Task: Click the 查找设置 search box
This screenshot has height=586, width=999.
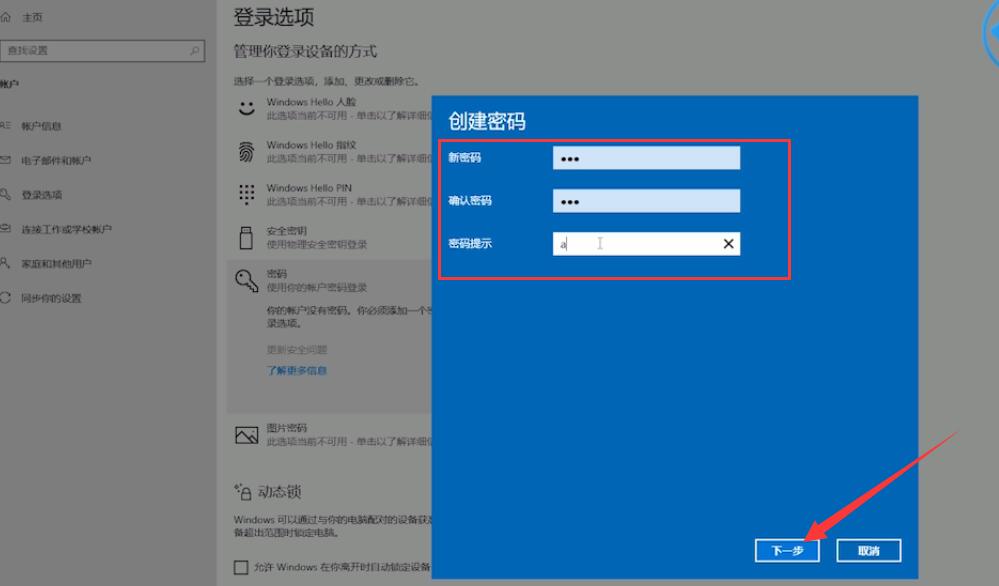Action: coord(102,51)
